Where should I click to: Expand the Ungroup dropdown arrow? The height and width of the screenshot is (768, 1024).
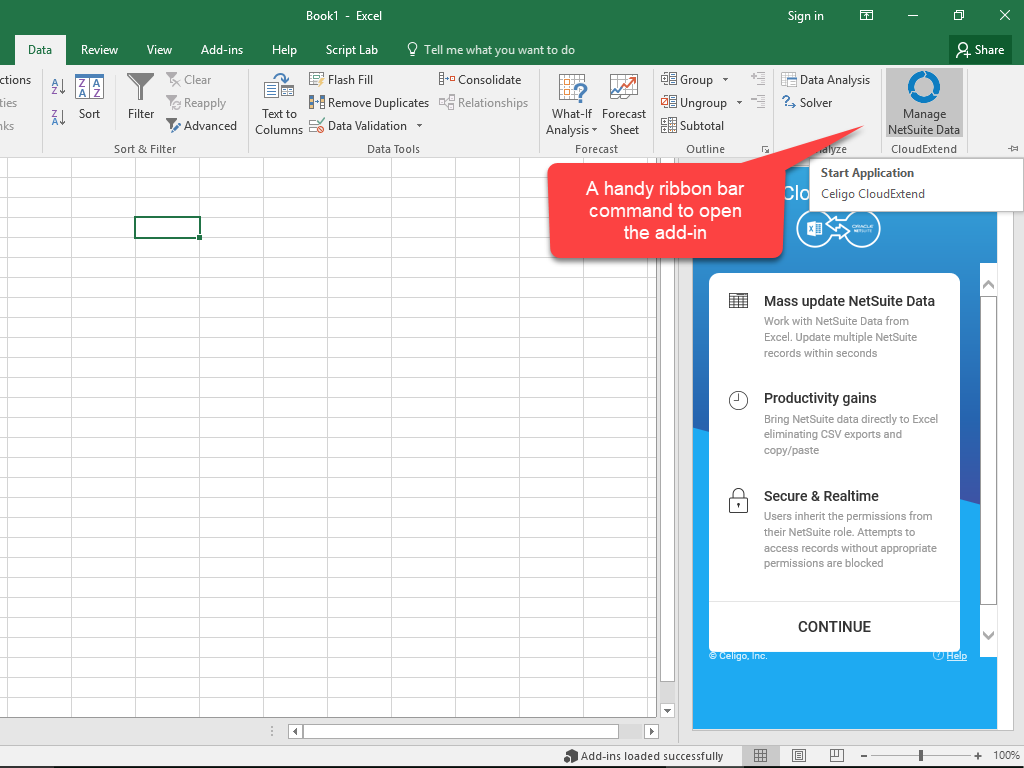tap(739, 103)
